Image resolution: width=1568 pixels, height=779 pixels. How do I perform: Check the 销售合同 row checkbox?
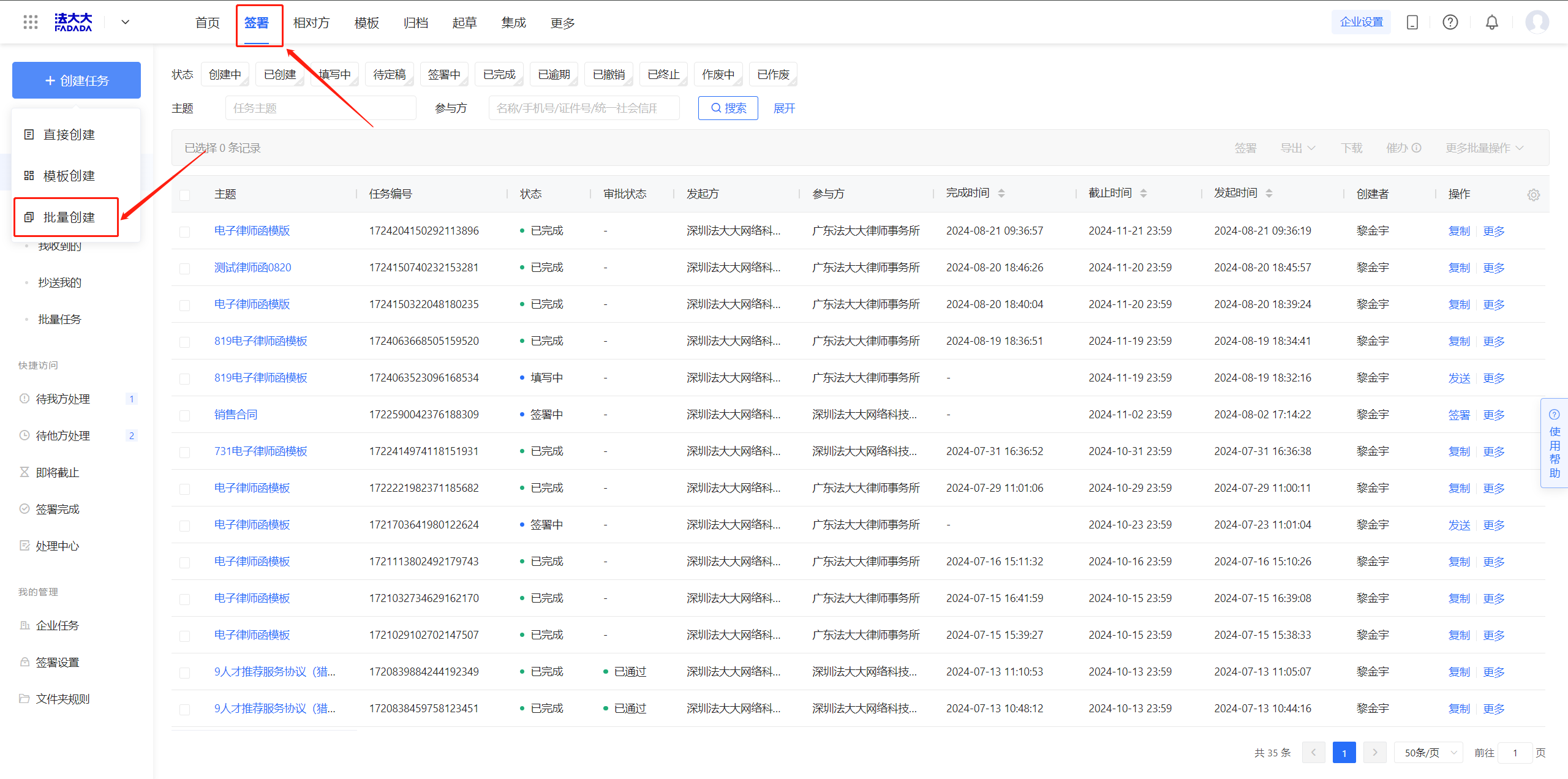tap(184, 416)
